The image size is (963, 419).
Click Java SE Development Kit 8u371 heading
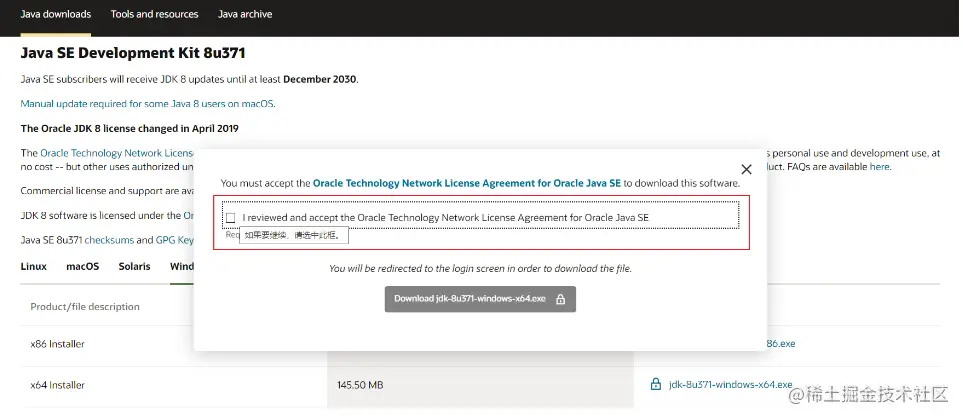pyautogui.click(x=133, y=53)
